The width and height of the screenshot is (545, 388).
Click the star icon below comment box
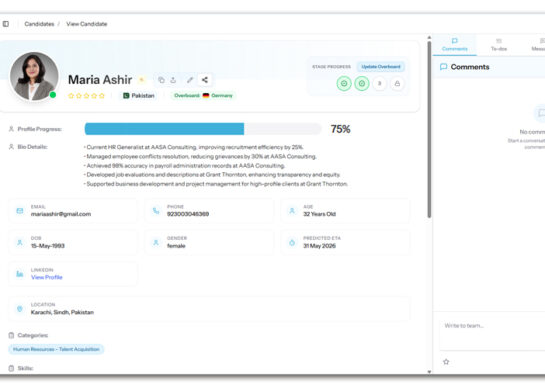click(x=446, y=362)
